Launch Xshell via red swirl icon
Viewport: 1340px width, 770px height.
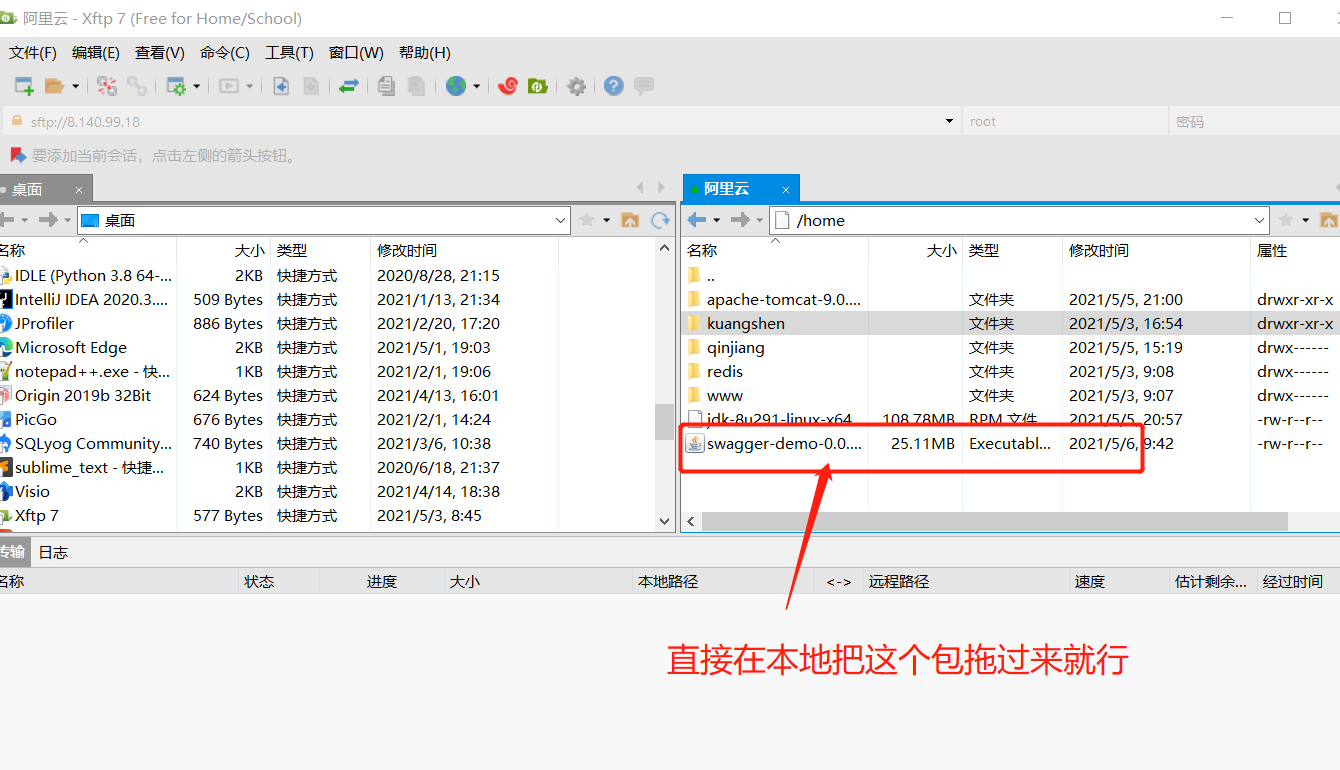tap(508, 86)
